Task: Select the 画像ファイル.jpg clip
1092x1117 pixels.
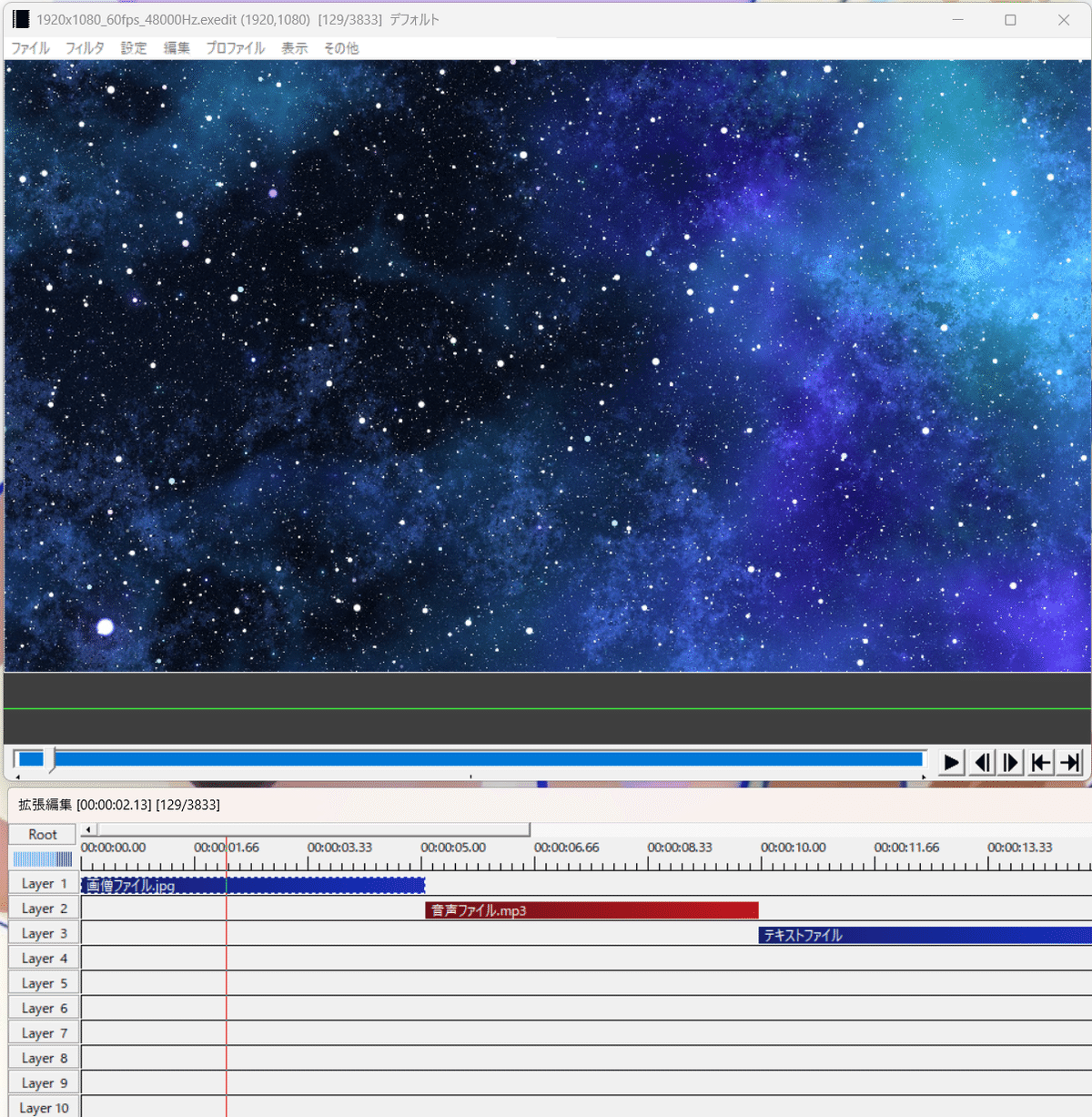Action: tap(253, 885)
